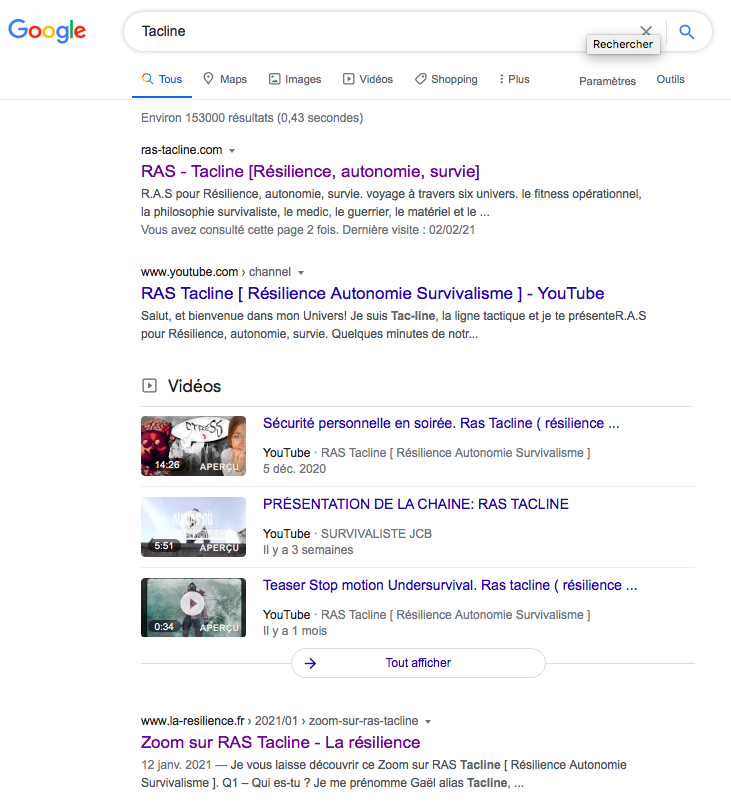Click the "Il y a 1 mois" text

295,631
